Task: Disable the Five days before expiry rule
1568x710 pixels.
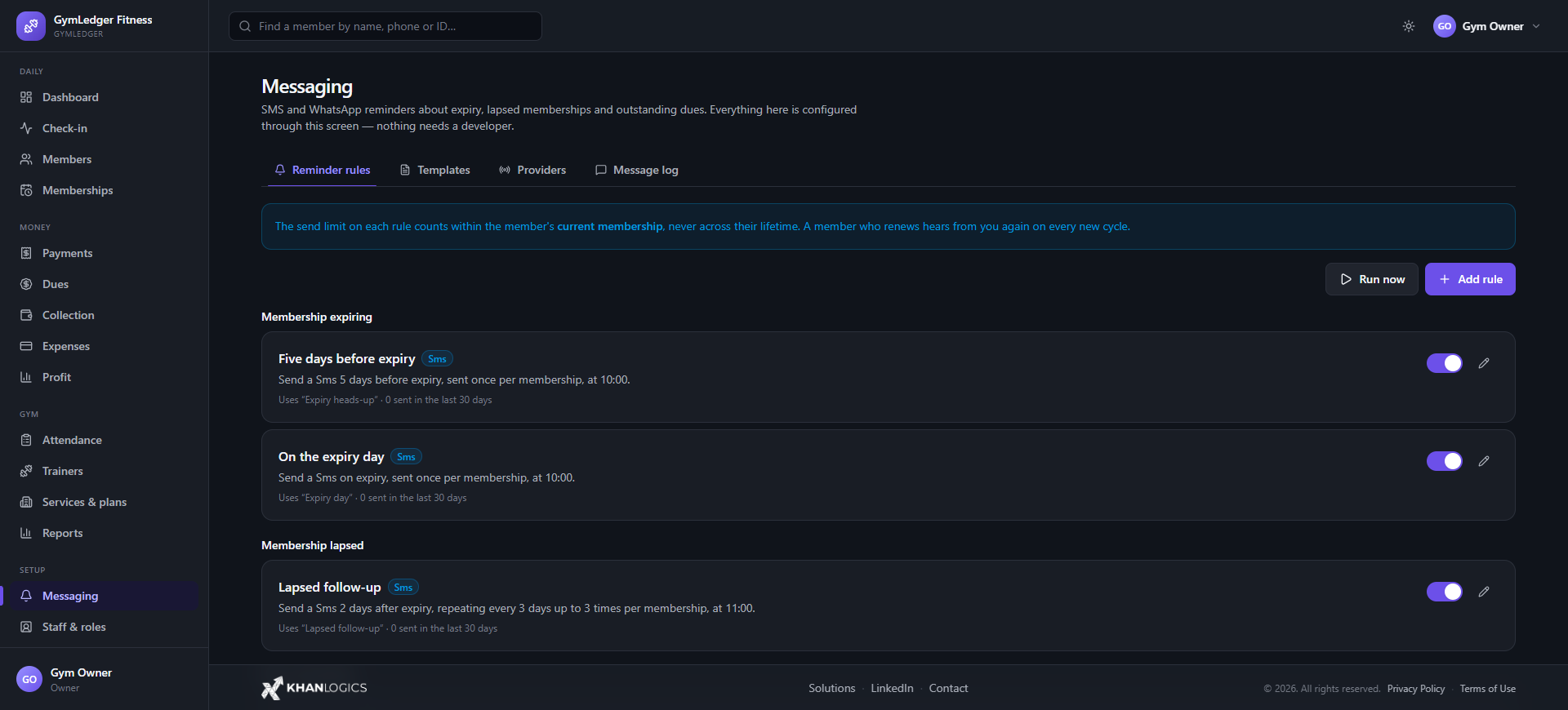Action: (x=1445, y=363)
